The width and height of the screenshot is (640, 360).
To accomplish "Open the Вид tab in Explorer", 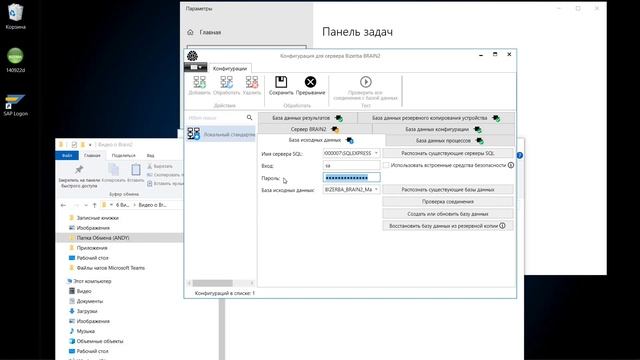I will click(150, 155).
